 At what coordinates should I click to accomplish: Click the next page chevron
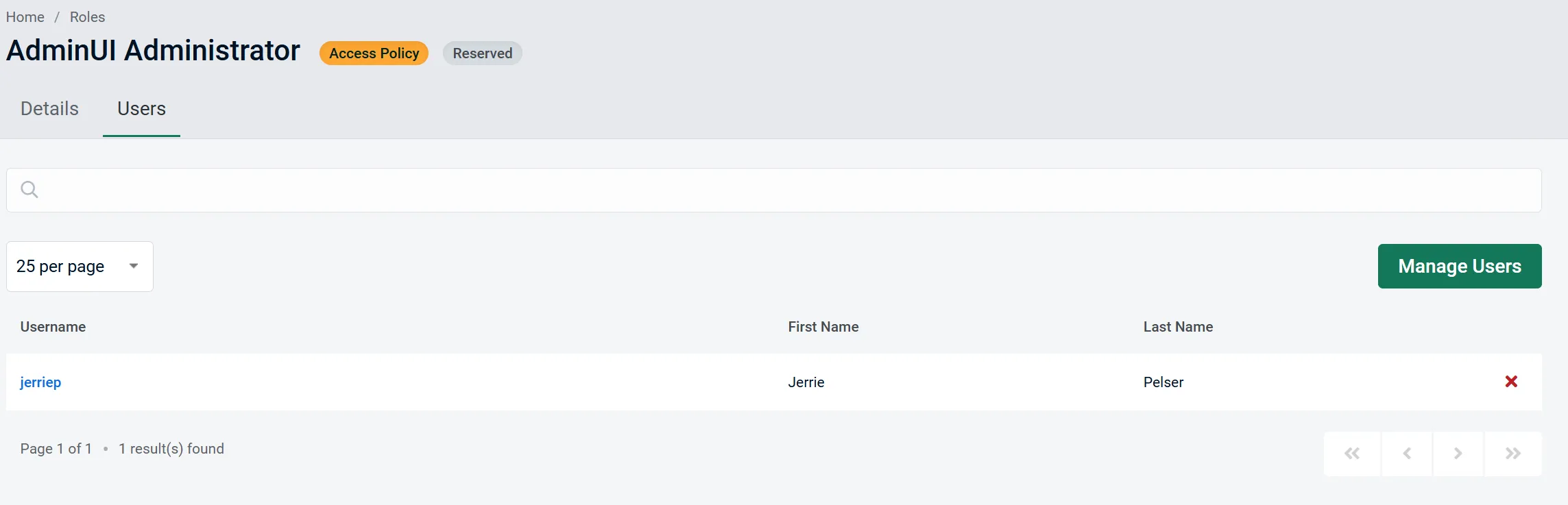click(x=1458, y=453)
